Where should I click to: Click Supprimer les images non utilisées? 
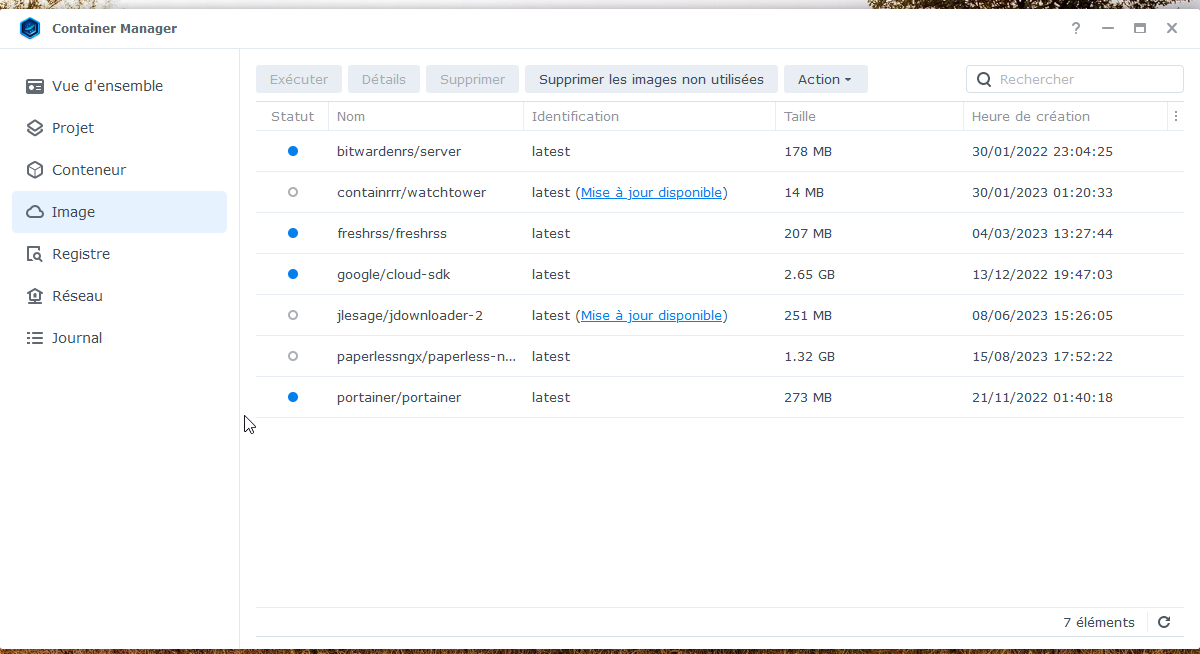click(651, 79)
